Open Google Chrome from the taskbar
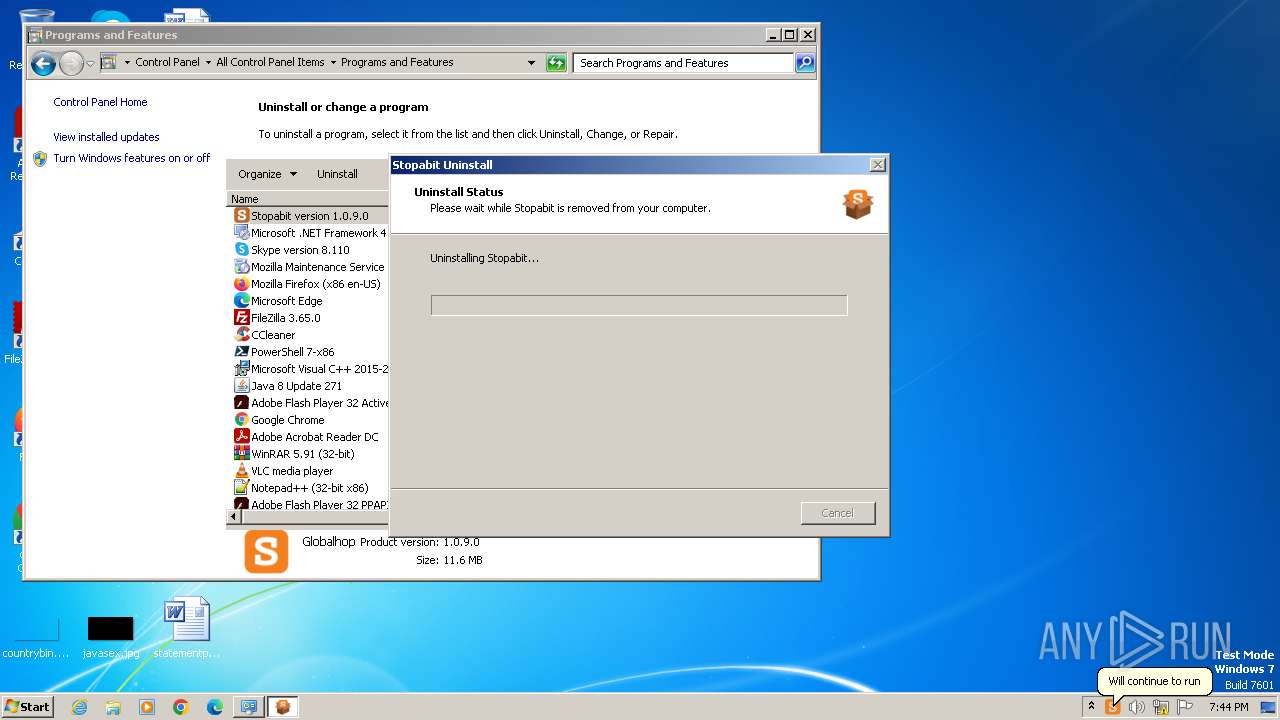The width and height of the screenshot is (1280, 720). pos(181,707)
